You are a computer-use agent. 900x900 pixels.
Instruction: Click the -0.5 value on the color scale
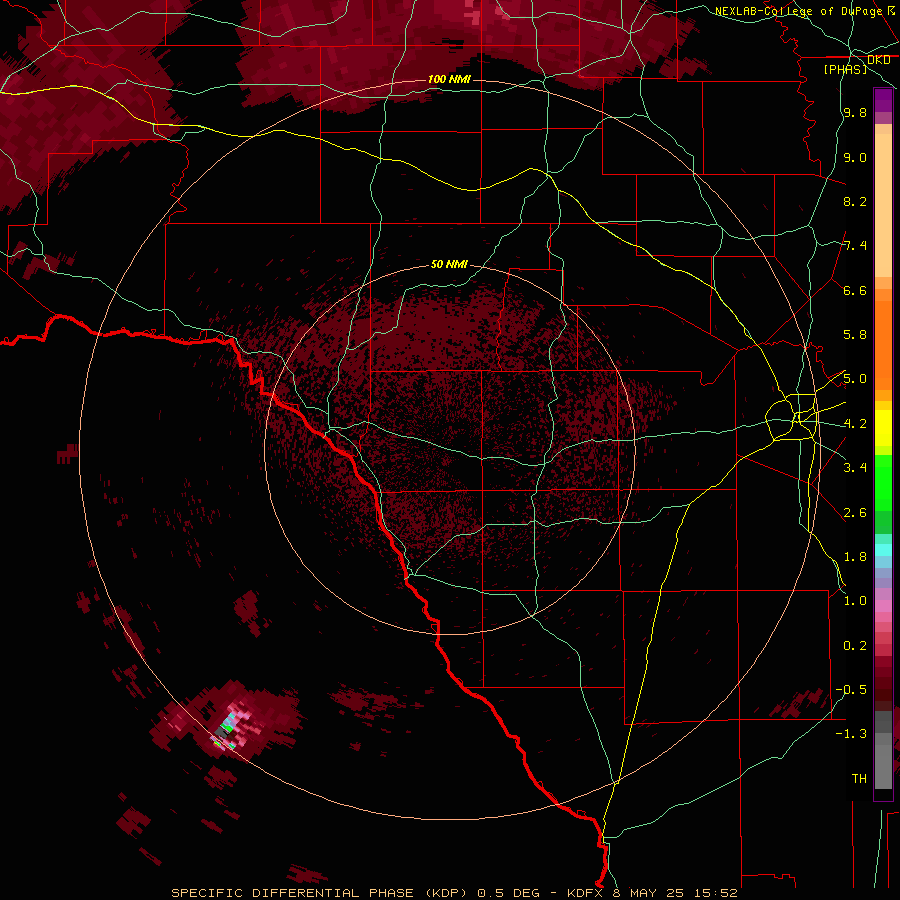coord(853,690)
